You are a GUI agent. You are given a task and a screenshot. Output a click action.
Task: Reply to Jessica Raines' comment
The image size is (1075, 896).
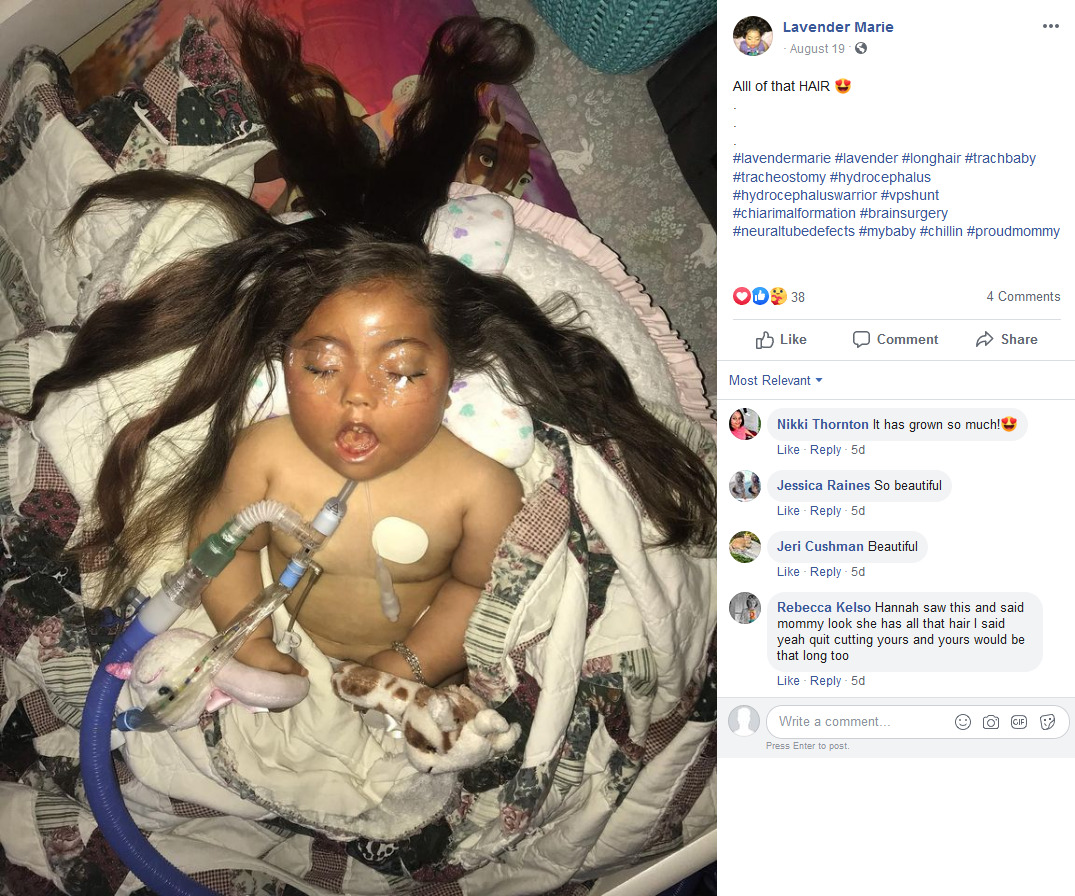pos(825,511)
